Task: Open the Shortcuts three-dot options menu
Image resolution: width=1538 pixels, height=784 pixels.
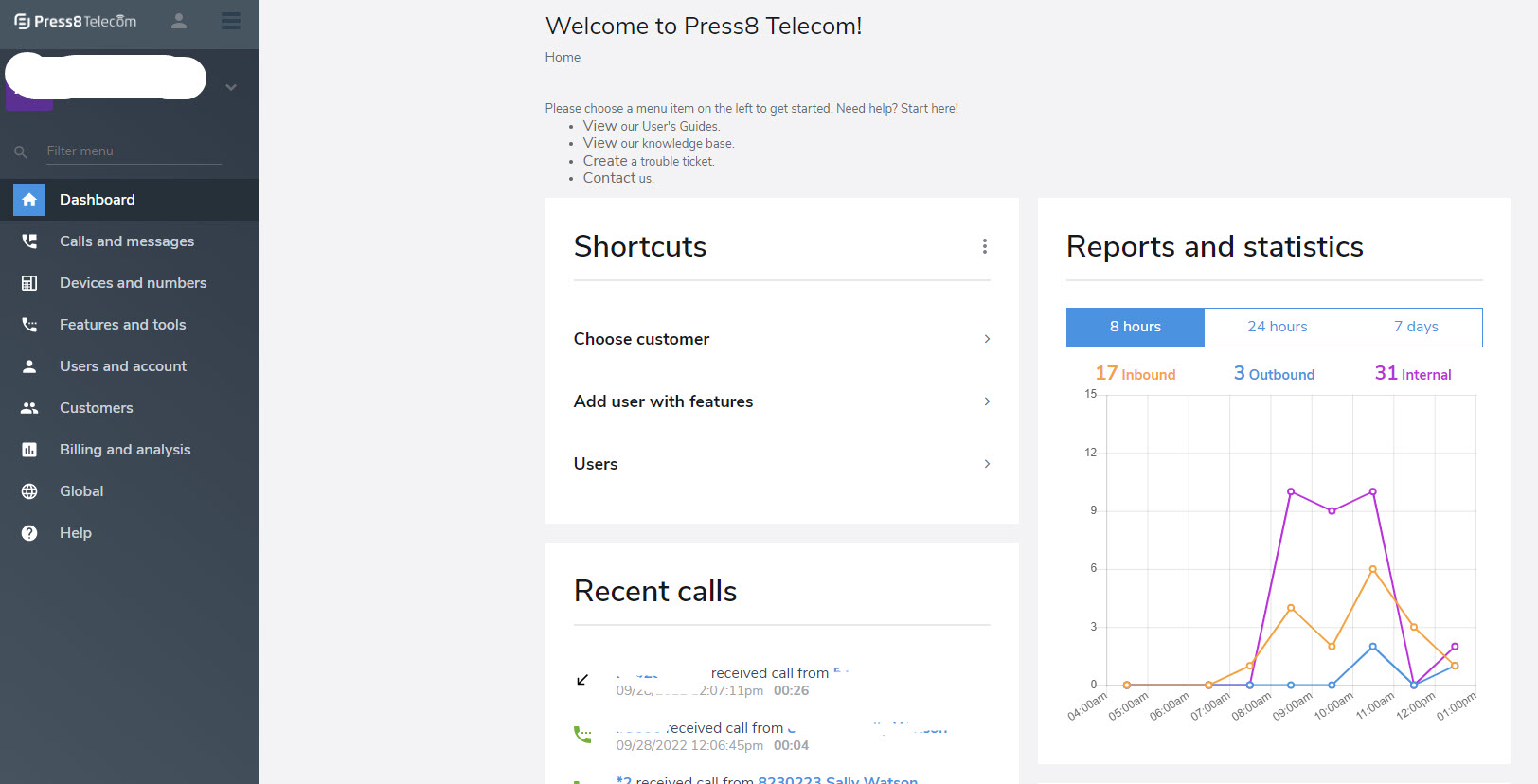Action: coord(985,246)
